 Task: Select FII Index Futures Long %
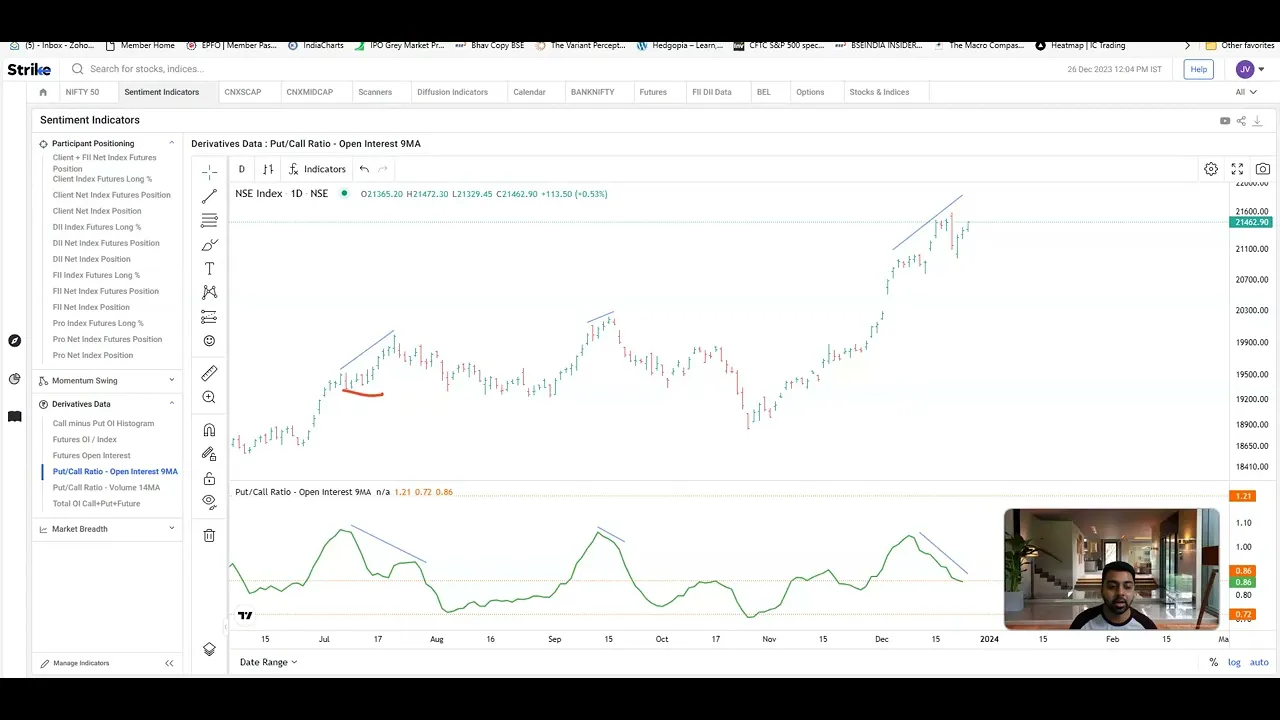(x=96, y=275)
